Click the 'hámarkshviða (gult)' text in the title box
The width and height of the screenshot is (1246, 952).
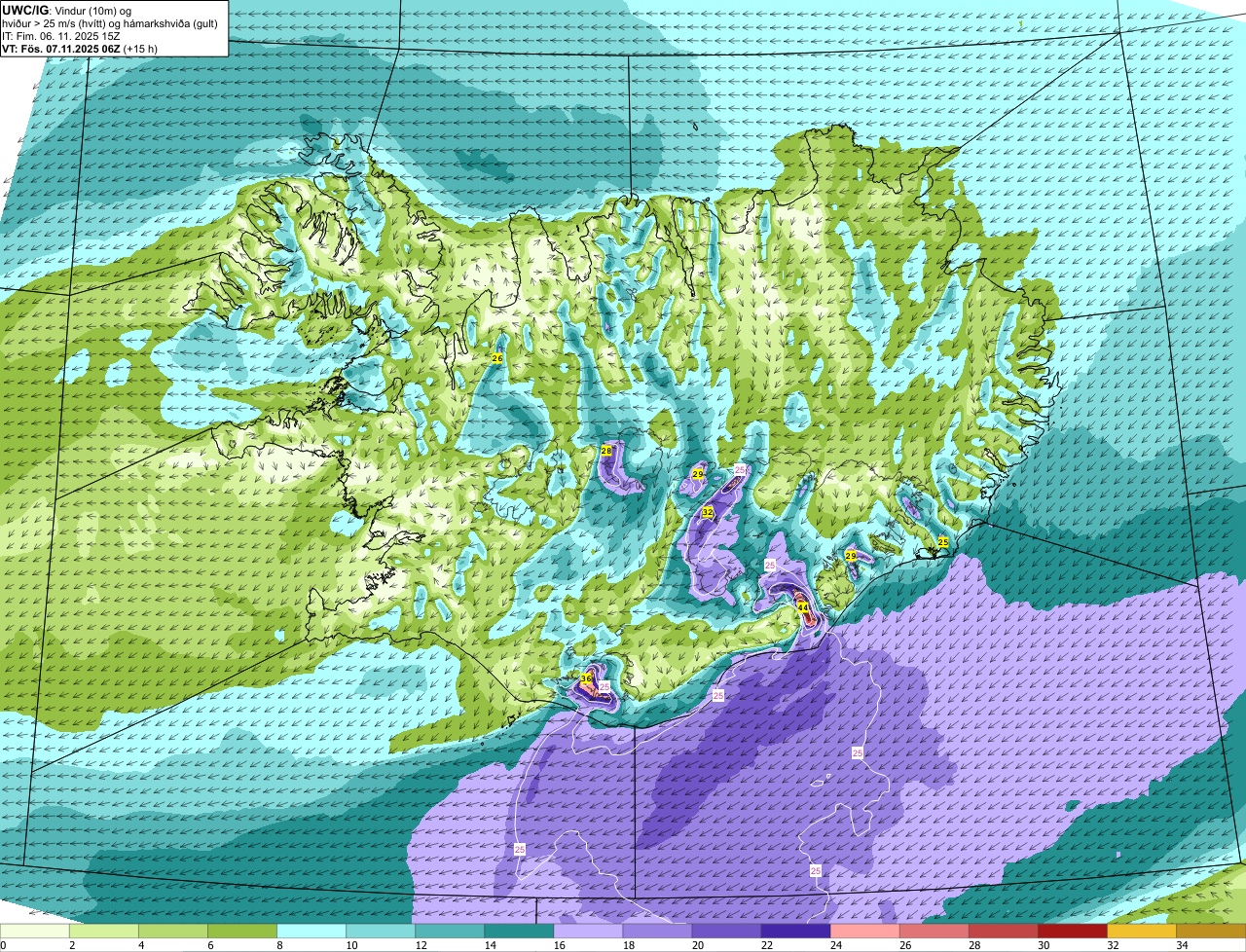click(x=171, y=23)
